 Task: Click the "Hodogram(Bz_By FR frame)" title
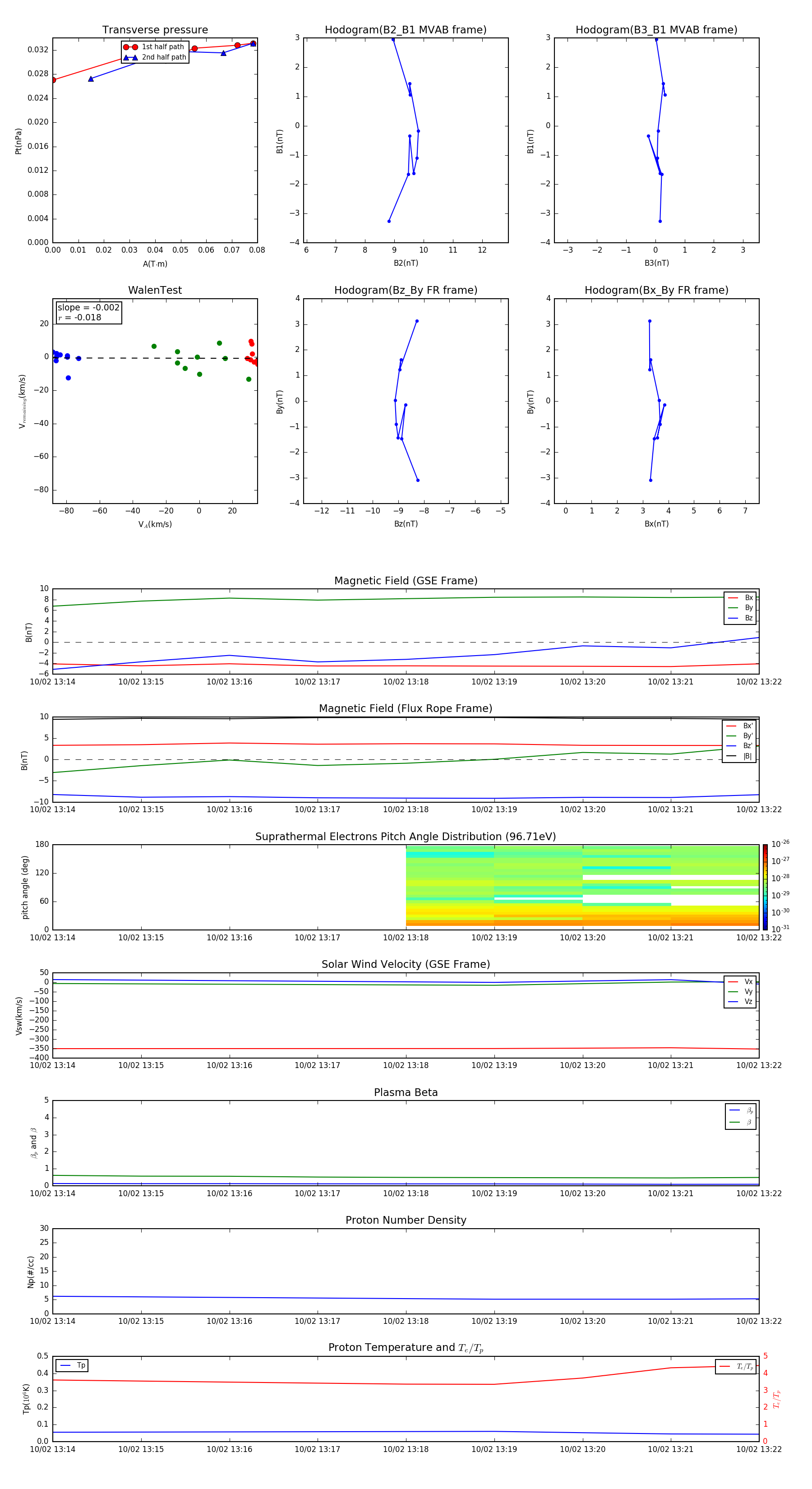[406, 290]
